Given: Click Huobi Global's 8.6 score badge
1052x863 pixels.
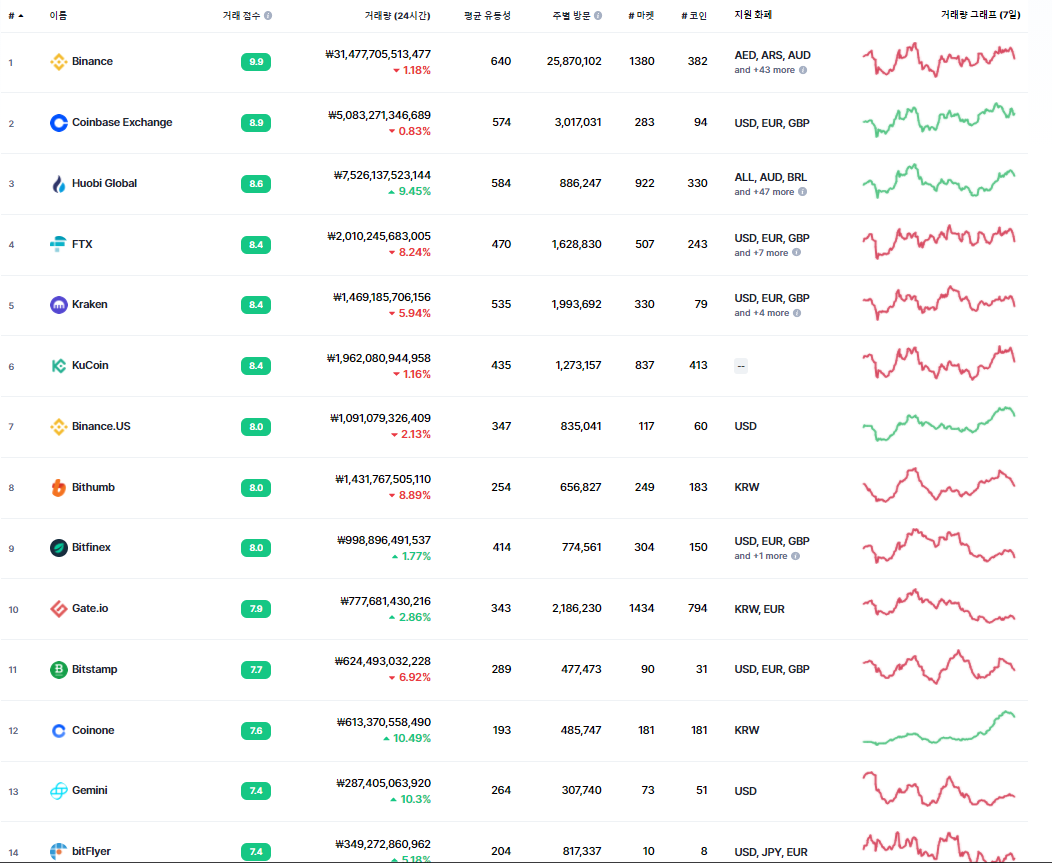Looking at the screenshot, I should pos(256,184).
